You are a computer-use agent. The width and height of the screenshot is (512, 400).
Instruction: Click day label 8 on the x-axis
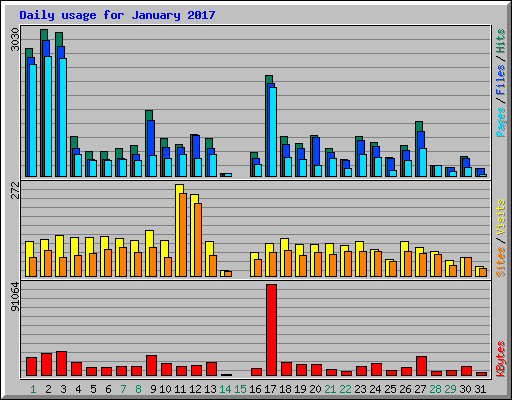138,389
